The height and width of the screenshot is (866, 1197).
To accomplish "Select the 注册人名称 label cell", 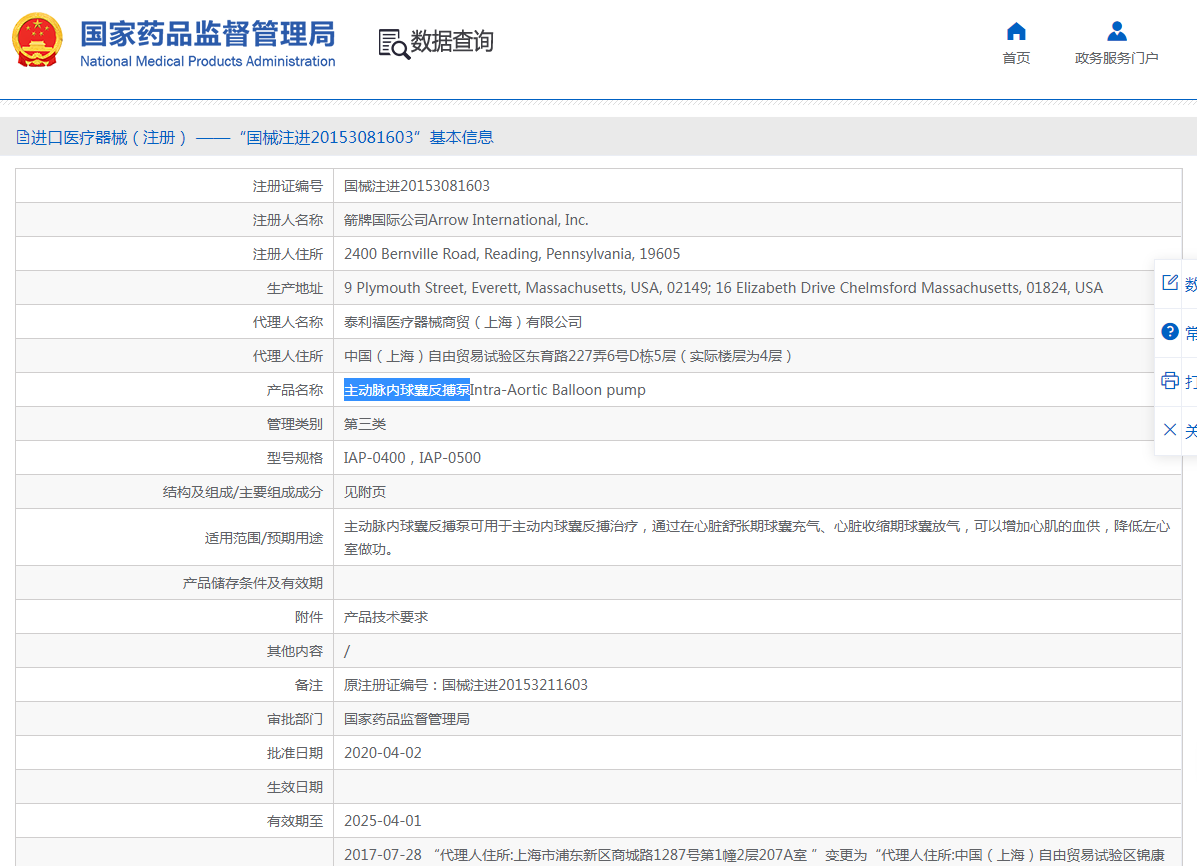I will click(175, 220).
